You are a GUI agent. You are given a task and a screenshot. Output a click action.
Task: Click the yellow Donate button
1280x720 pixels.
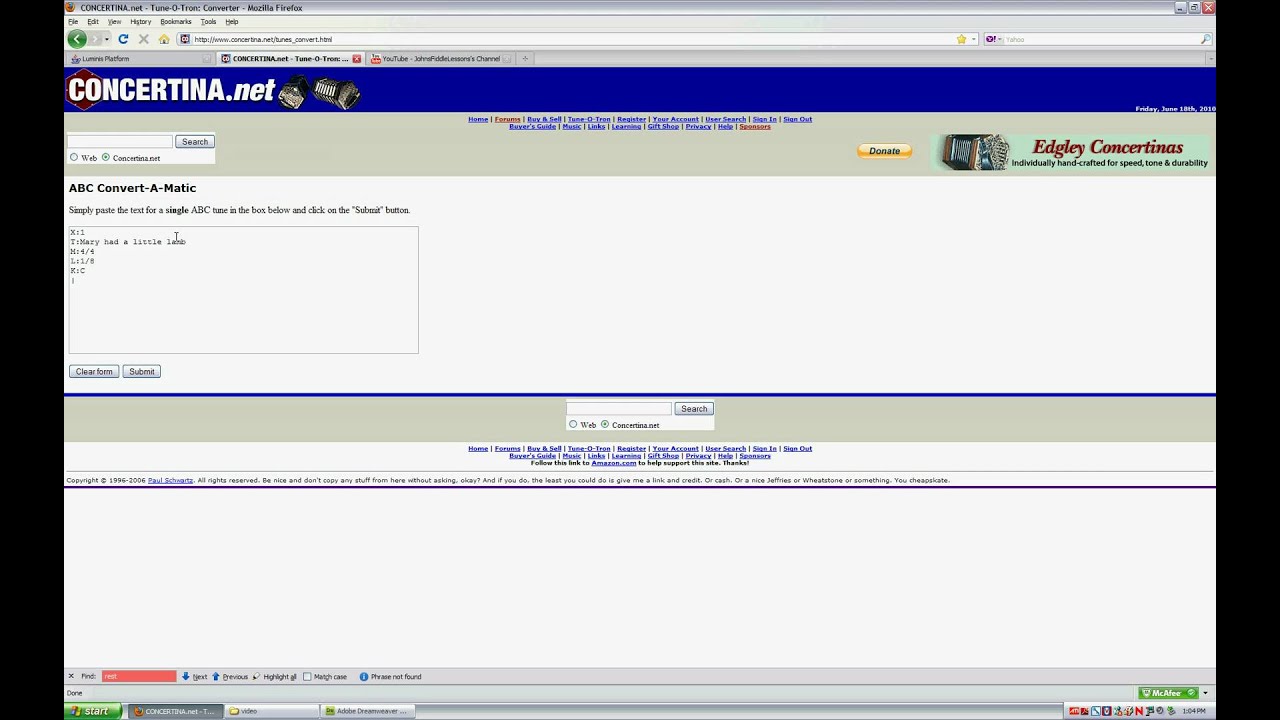tap(884, 151)
